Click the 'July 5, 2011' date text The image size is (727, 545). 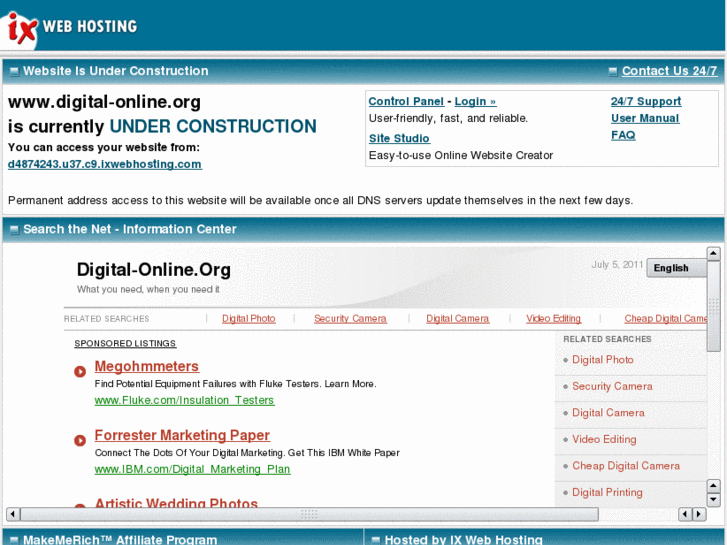click(617, 265)
